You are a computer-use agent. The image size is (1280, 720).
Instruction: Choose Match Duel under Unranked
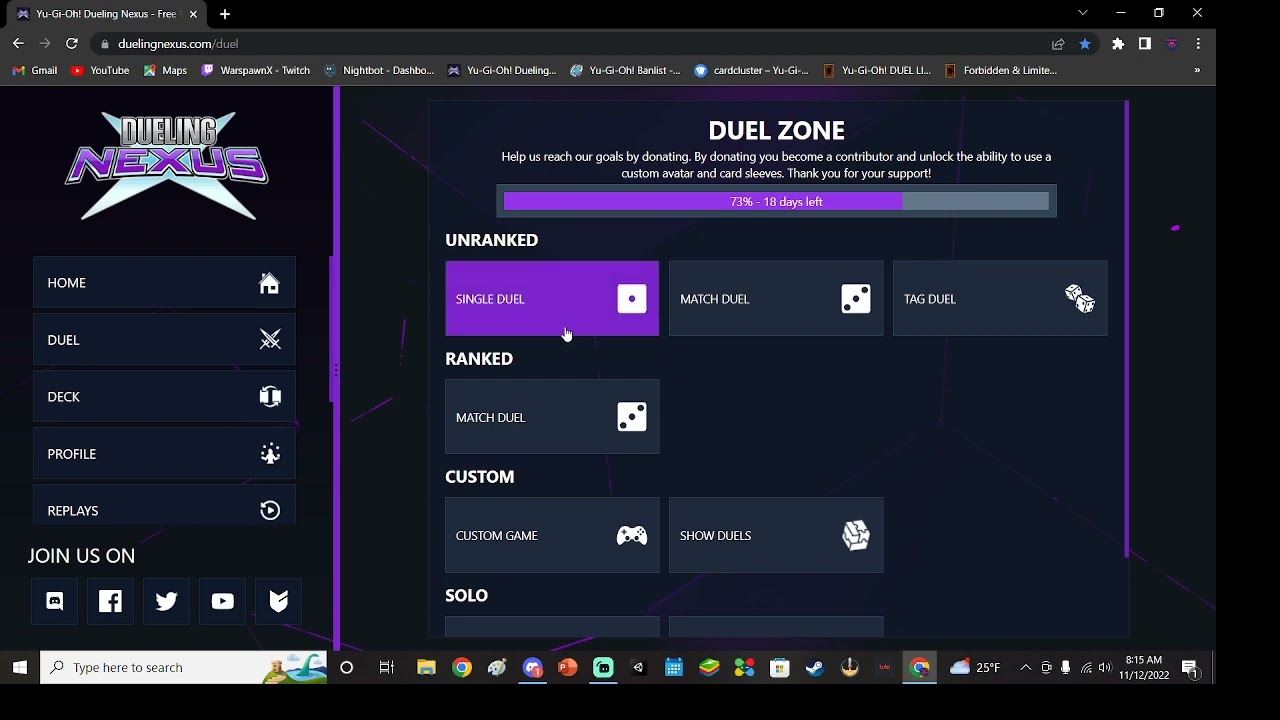point(776,299)
